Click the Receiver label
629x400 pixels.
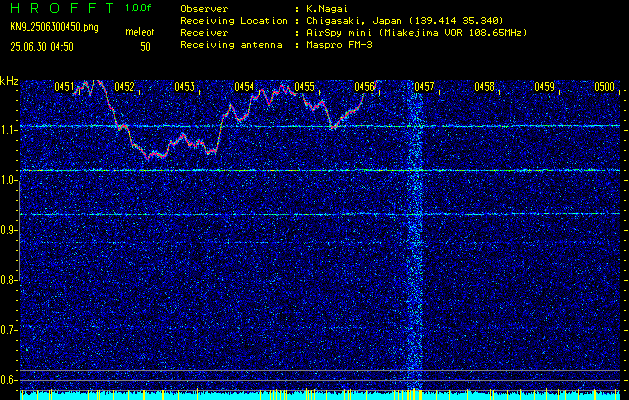pos(204,33)
